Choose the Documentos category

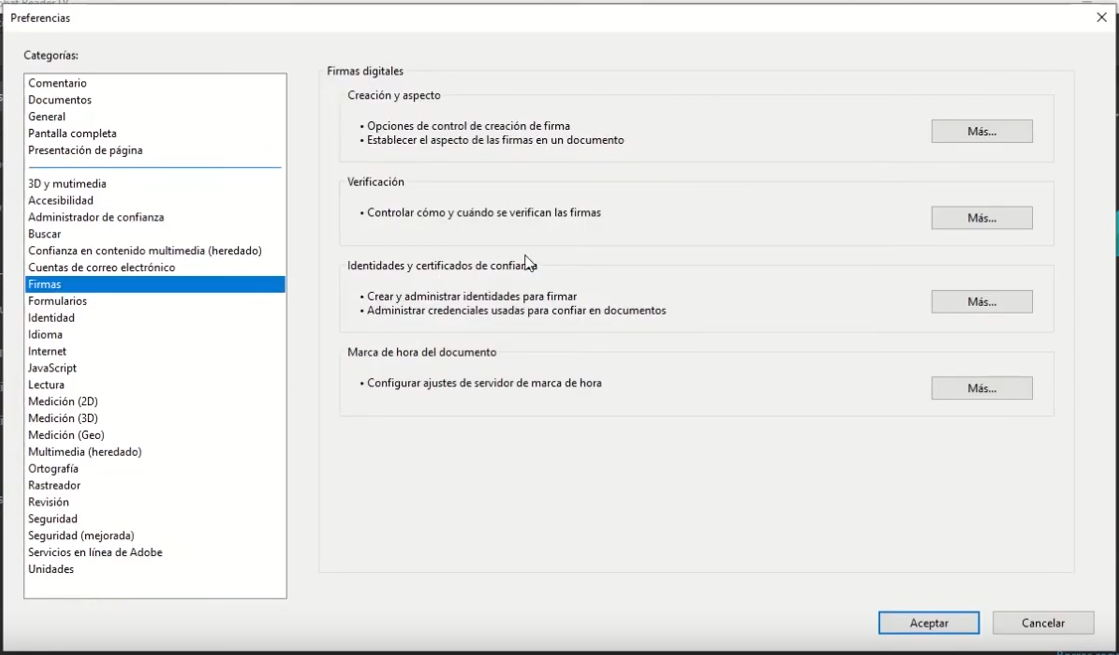[x=60, y=100]
